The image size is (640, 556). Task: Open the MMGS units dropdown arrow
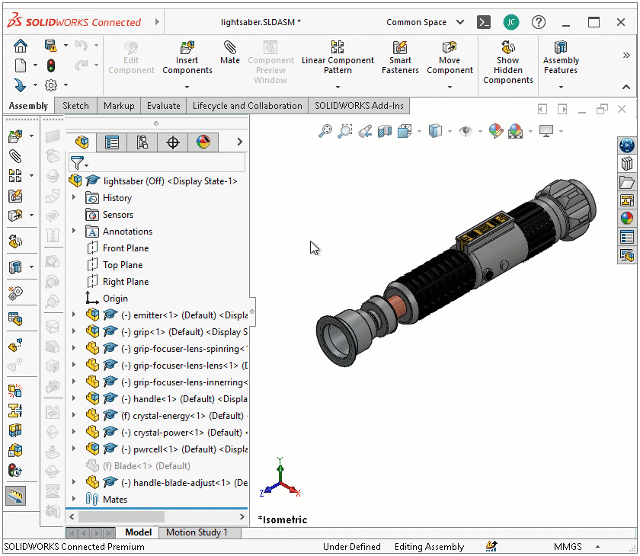click(598, 546)
